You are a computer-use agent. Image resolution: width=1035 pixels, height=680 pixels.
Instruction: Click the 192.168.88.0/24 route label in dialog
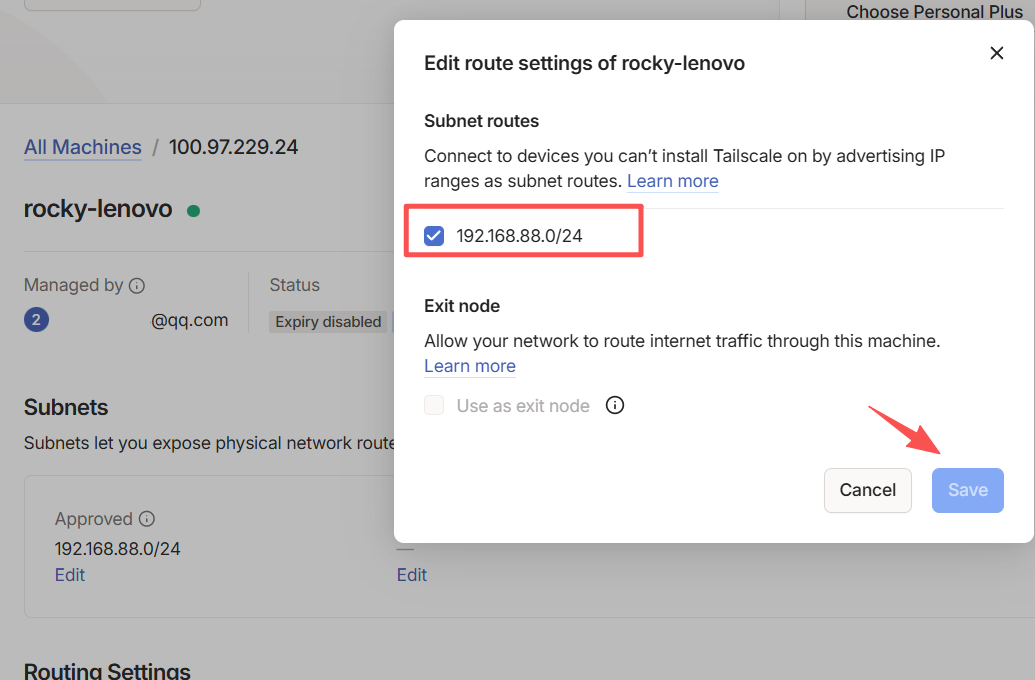[x=519, y=236]
